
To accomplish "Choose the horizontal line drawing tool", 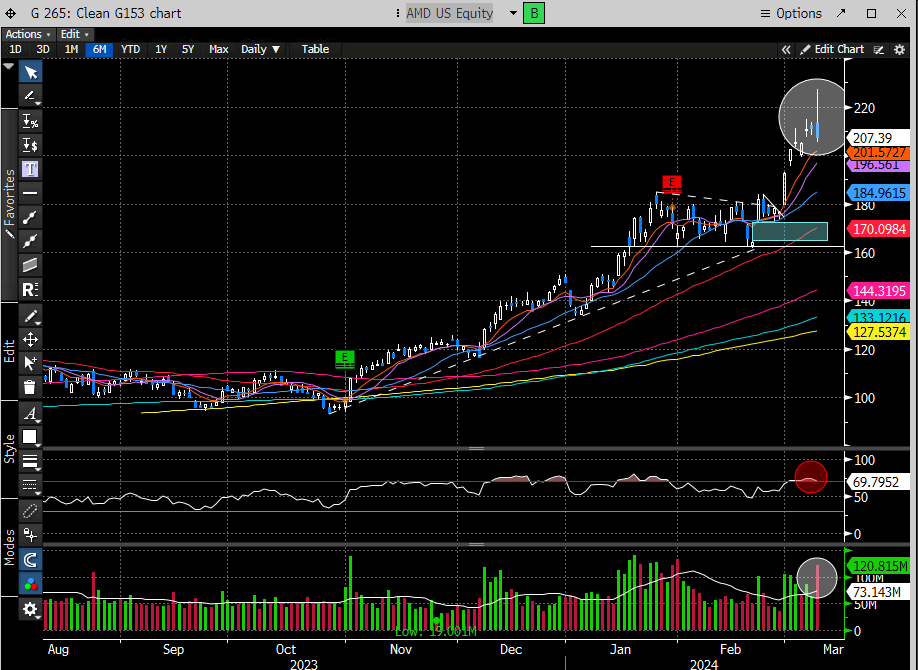I will tap(30, 193).
